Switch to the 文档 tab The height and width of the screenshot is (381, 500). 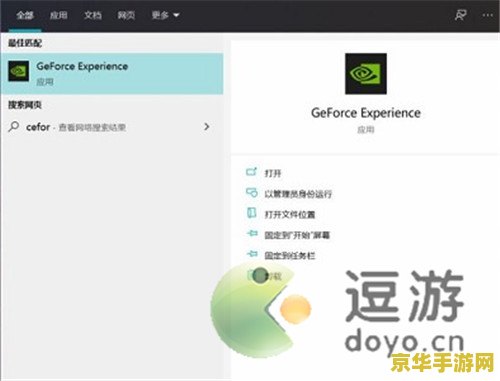(93, 15)
